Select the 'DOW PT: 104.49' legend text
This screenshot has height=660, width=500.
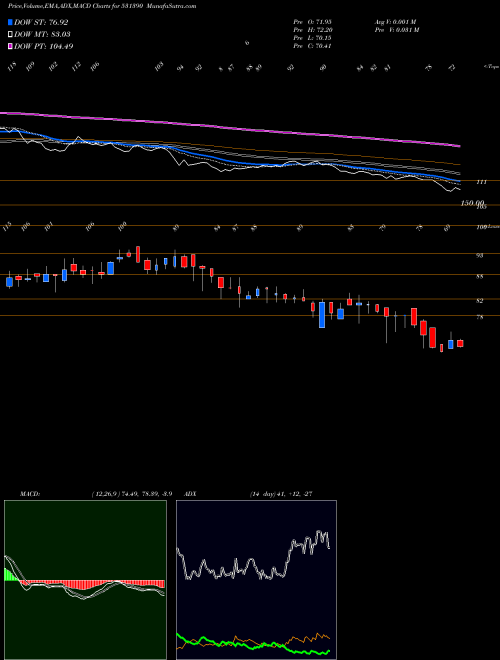click(x=43, y=46)
